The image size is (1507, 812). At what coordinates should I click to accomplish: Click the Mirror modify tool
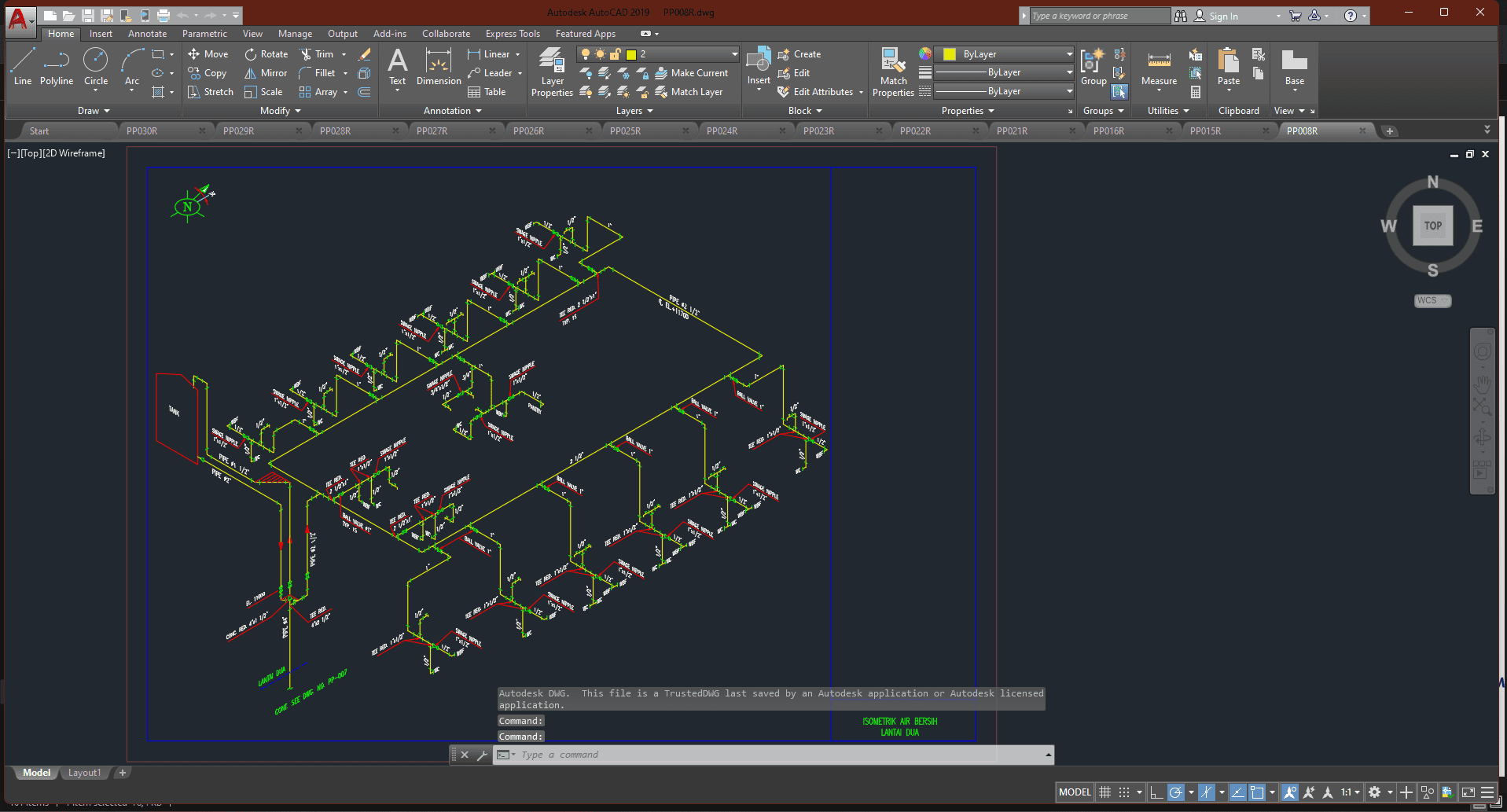(x=265, y=73)
